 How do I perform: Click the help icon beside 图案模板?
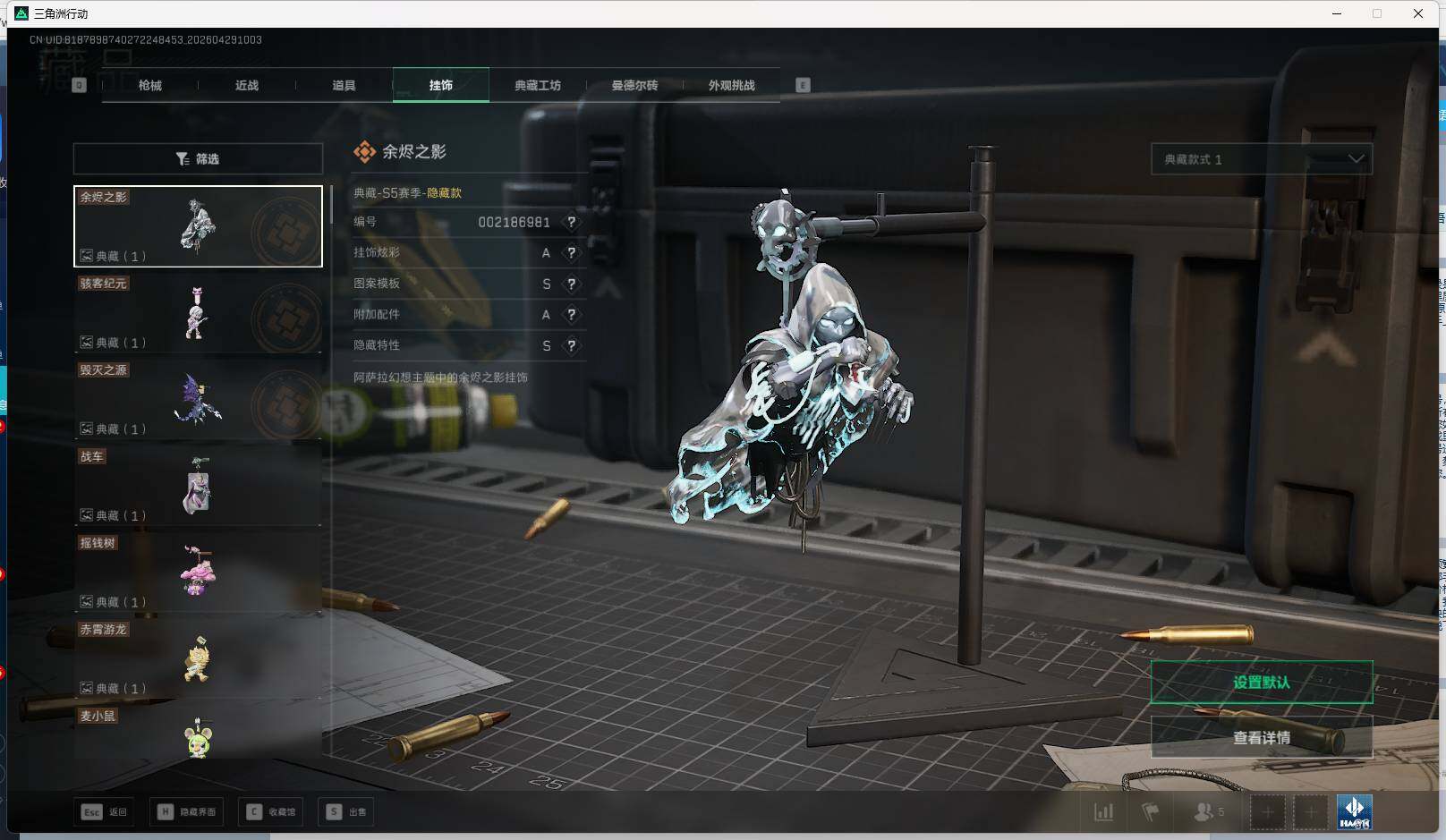[571, 284]
